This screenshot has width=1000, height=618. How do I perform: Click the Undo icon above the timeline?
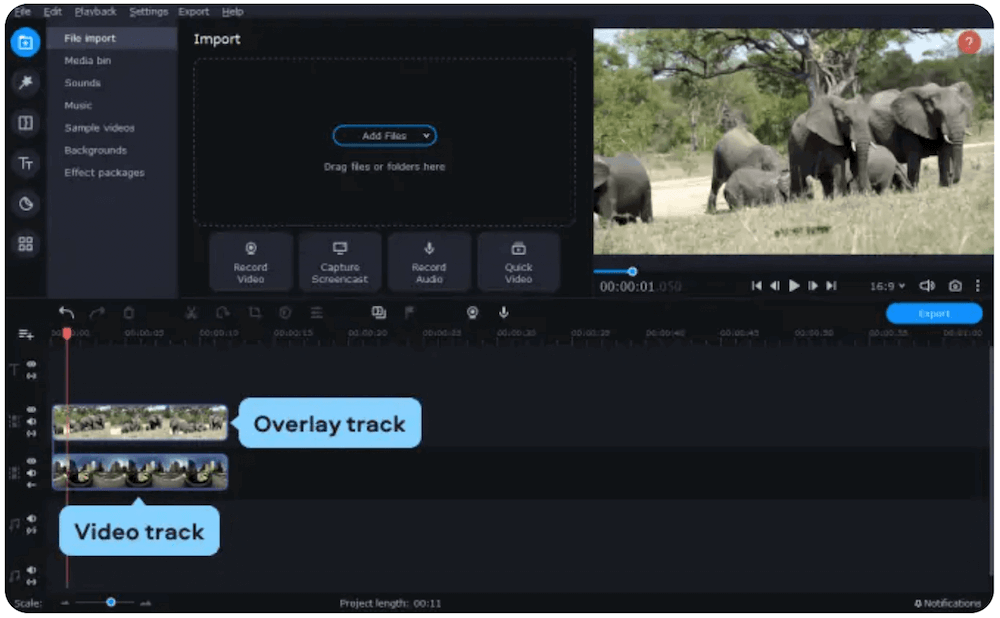coord(66,313)
